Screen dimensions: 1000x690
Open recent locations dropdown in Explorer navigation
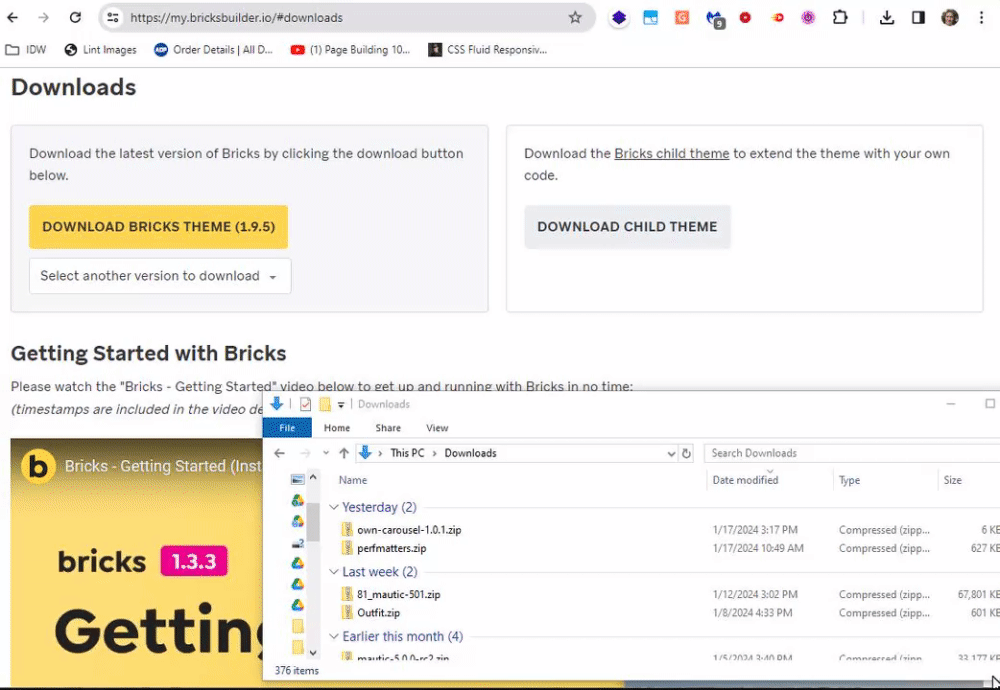click(x=326, y=453)
